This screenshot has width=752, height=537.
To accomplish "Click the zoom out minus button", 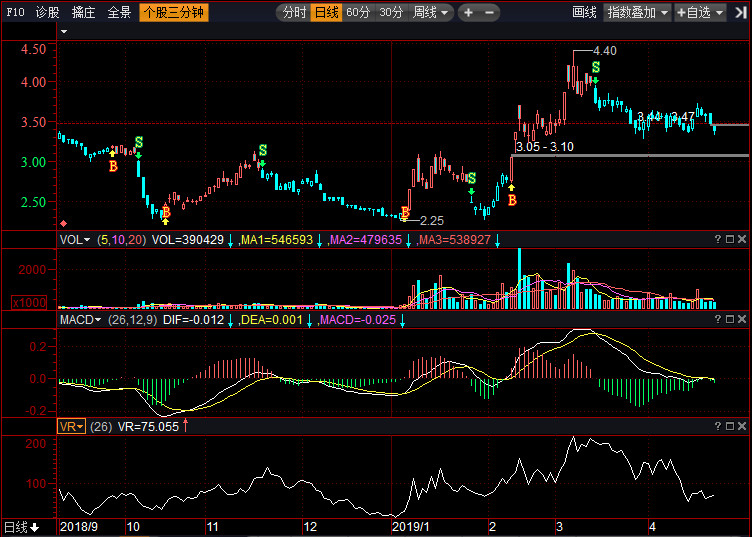I will pyautogui.click(x=489, y=12).
